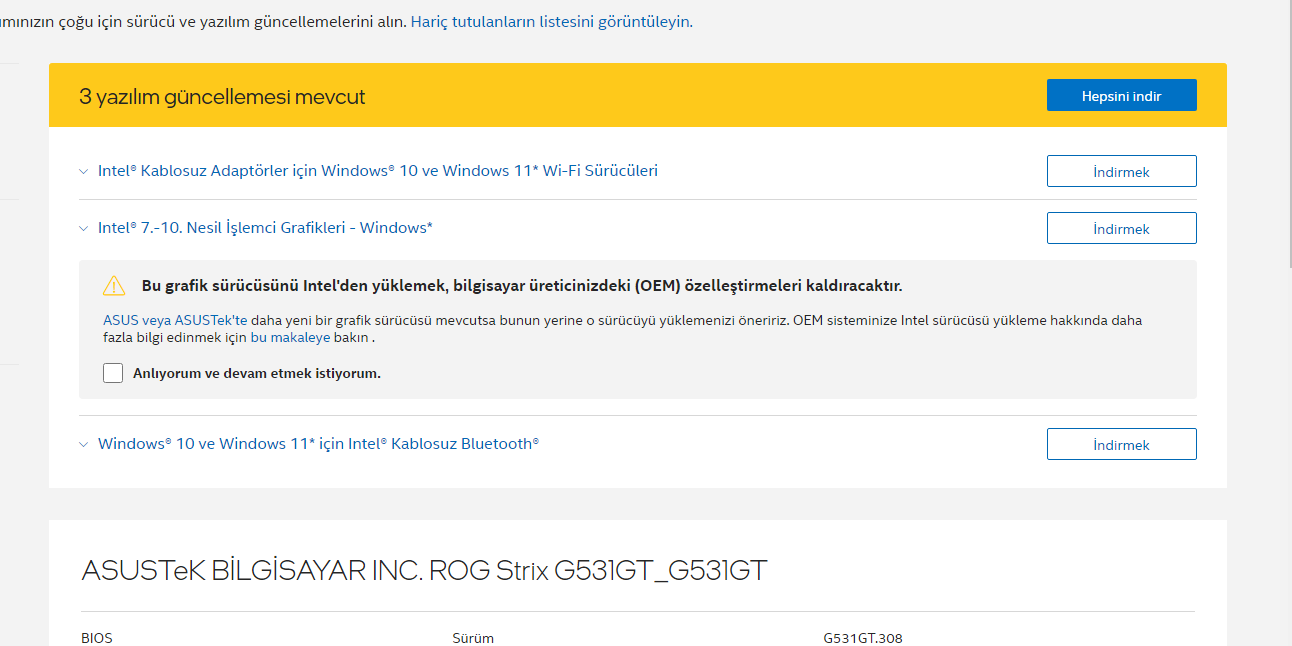The width and height of the screenshot is (1292, 646).
Task: Open 'Hariç tutulanların listesini görüntüleyin' link
Action: pyautogui.click(x=550, y=21)
